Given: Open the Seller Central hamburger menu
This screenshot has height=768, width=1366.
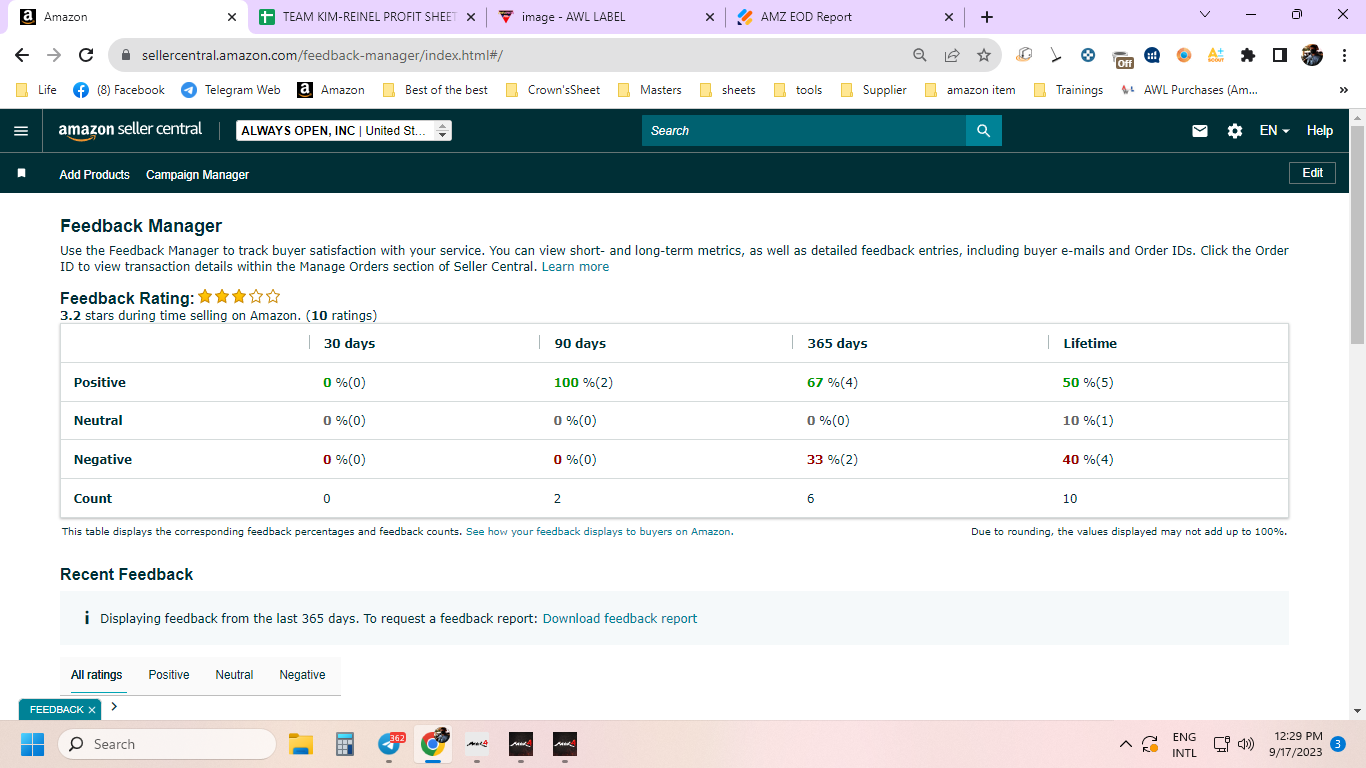Looking at the screenshot, I should coord(21,131).
